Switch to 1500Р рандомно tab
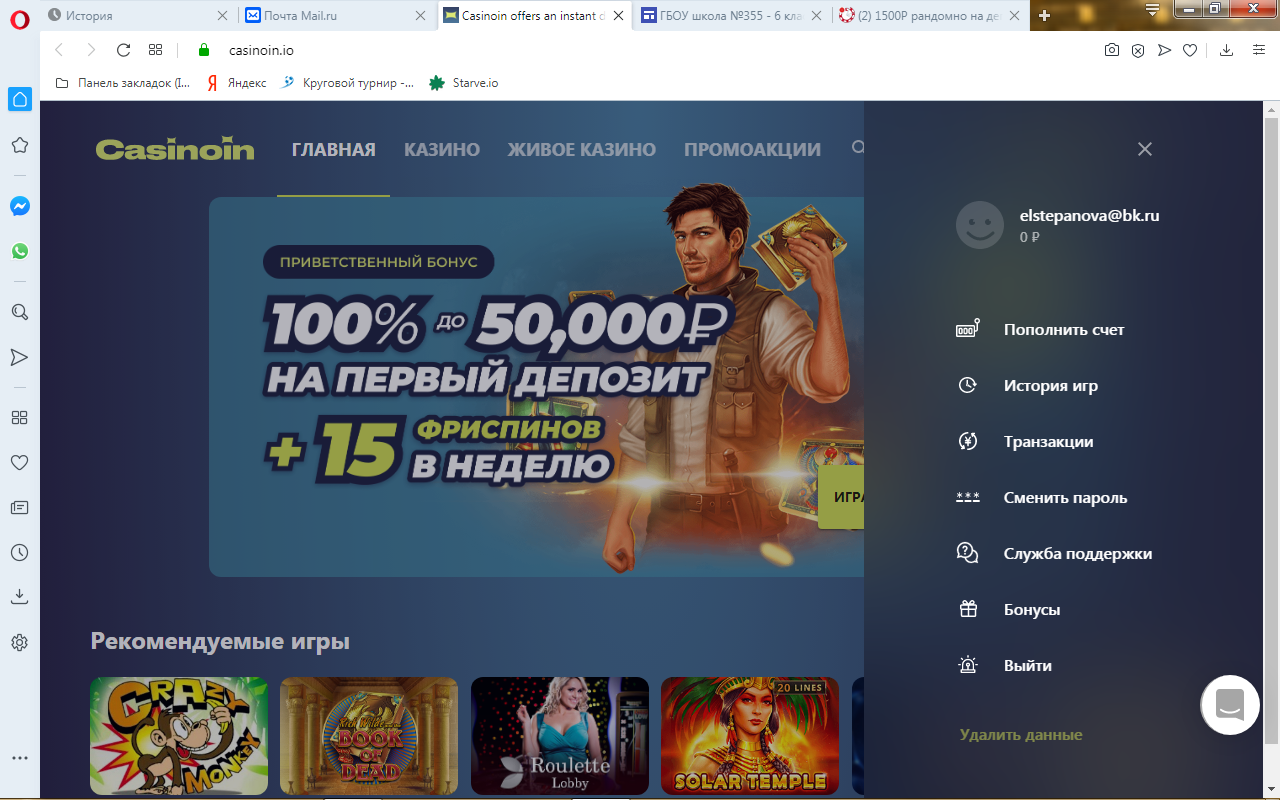1280x800 pixels. pyautogui.click(x=931, y=16)
